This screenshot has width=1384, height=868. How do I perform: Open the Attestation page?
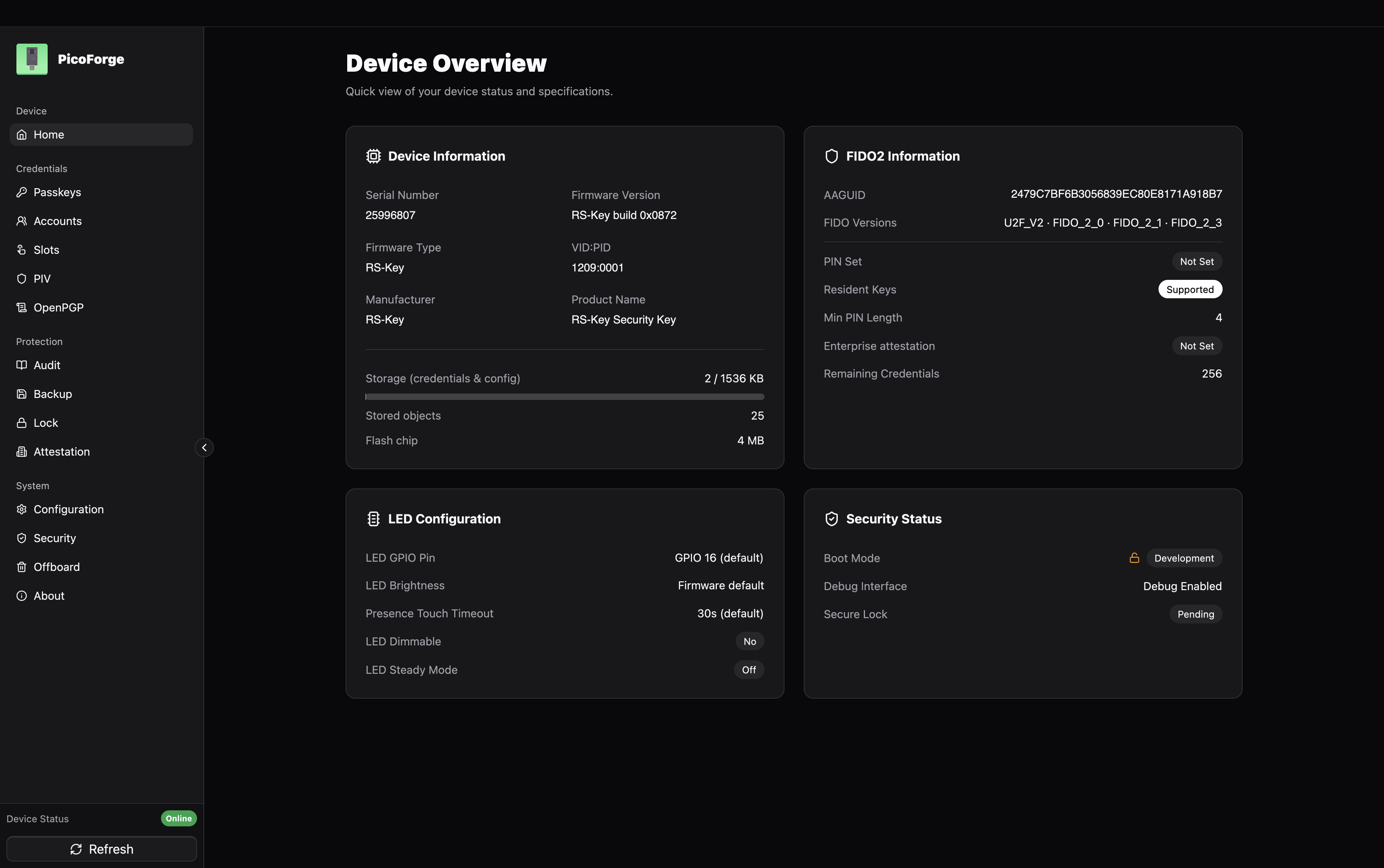101,452
